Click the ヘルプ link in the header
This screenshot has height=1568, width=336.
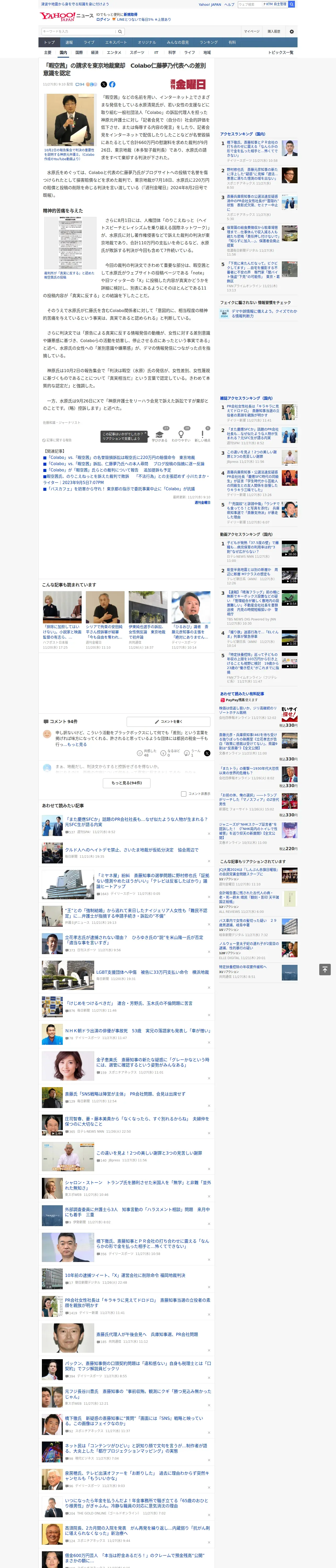click(229, 4)
